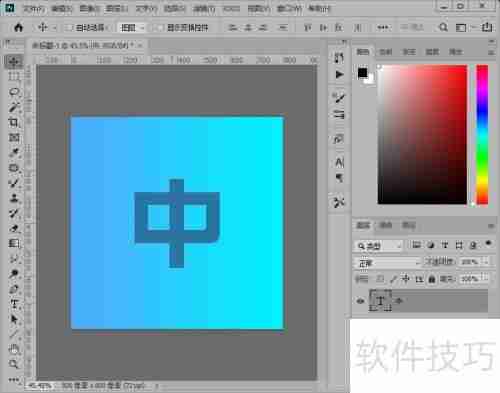Open more align options ellipsis
Screen dimensions: 500x393
[383, 28]
